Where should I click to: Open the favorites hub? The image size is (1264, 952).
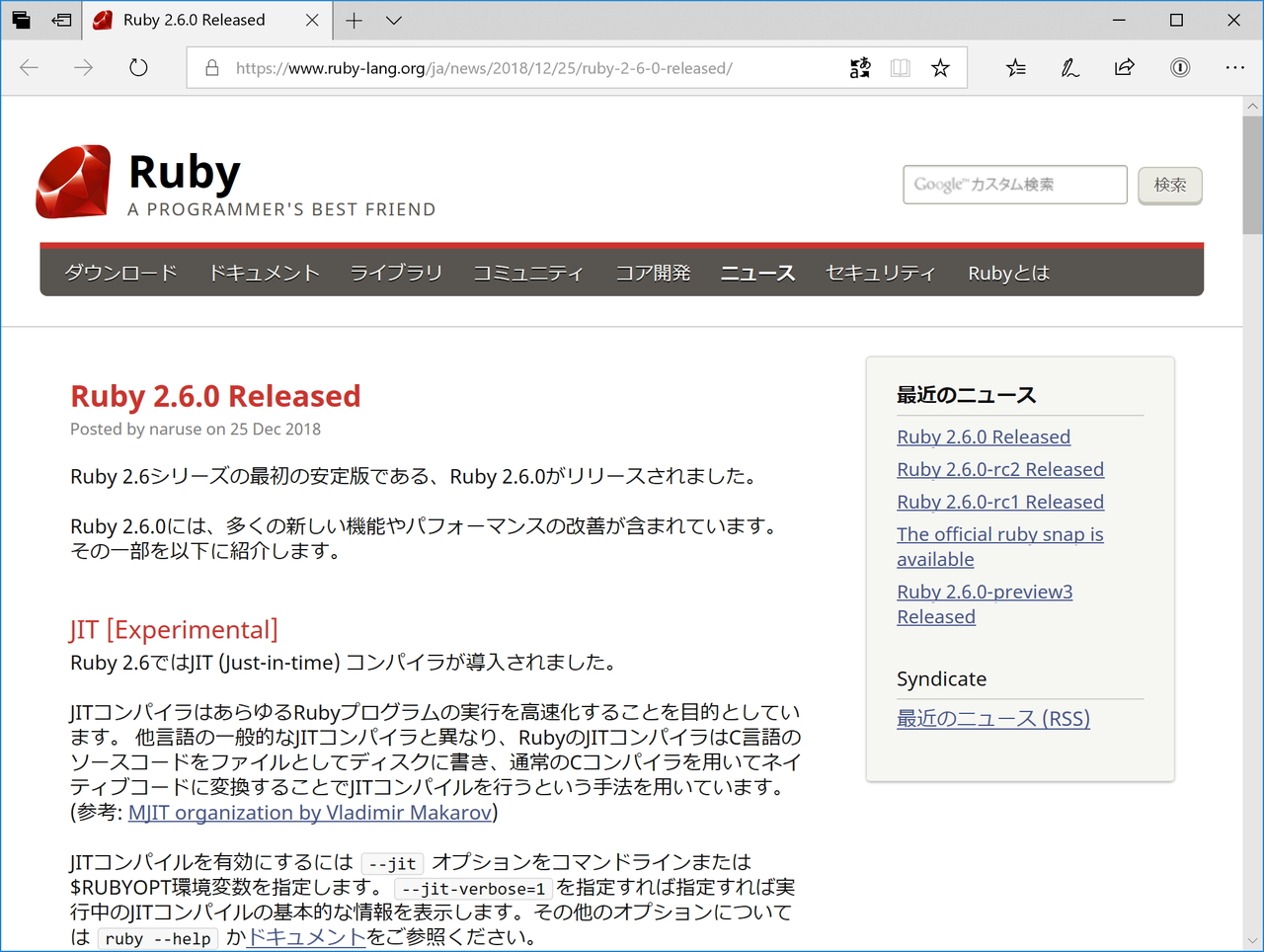pos(1015,67)
